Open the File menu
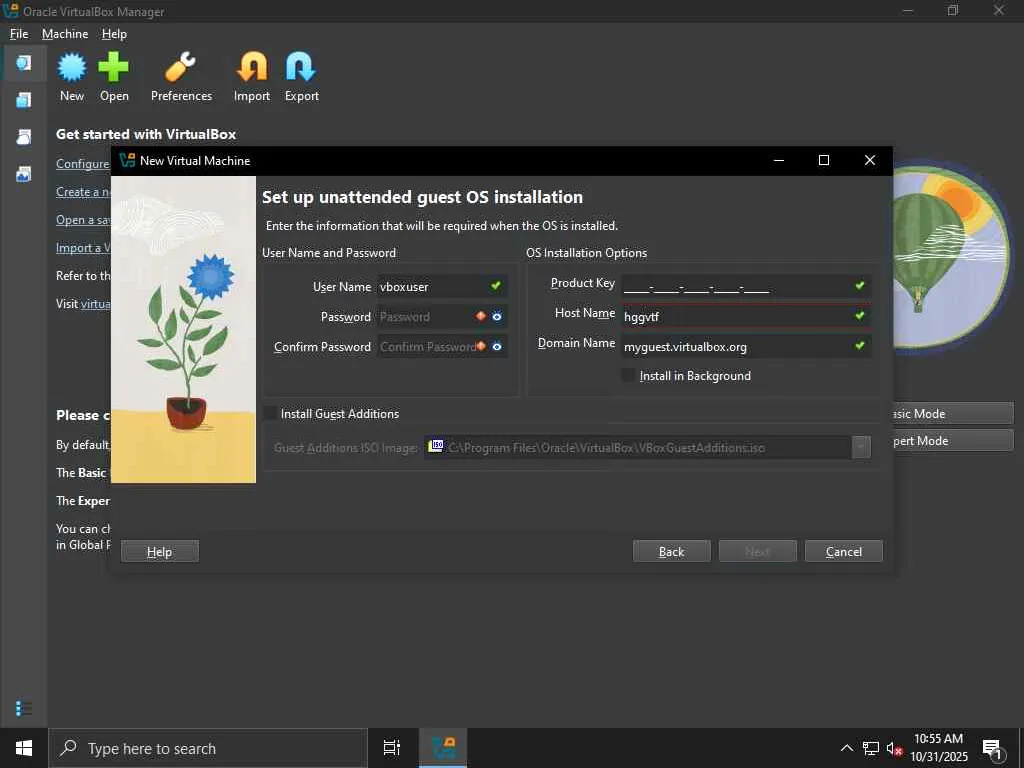Screen dimensions: 1024x768 pos(19,34)
